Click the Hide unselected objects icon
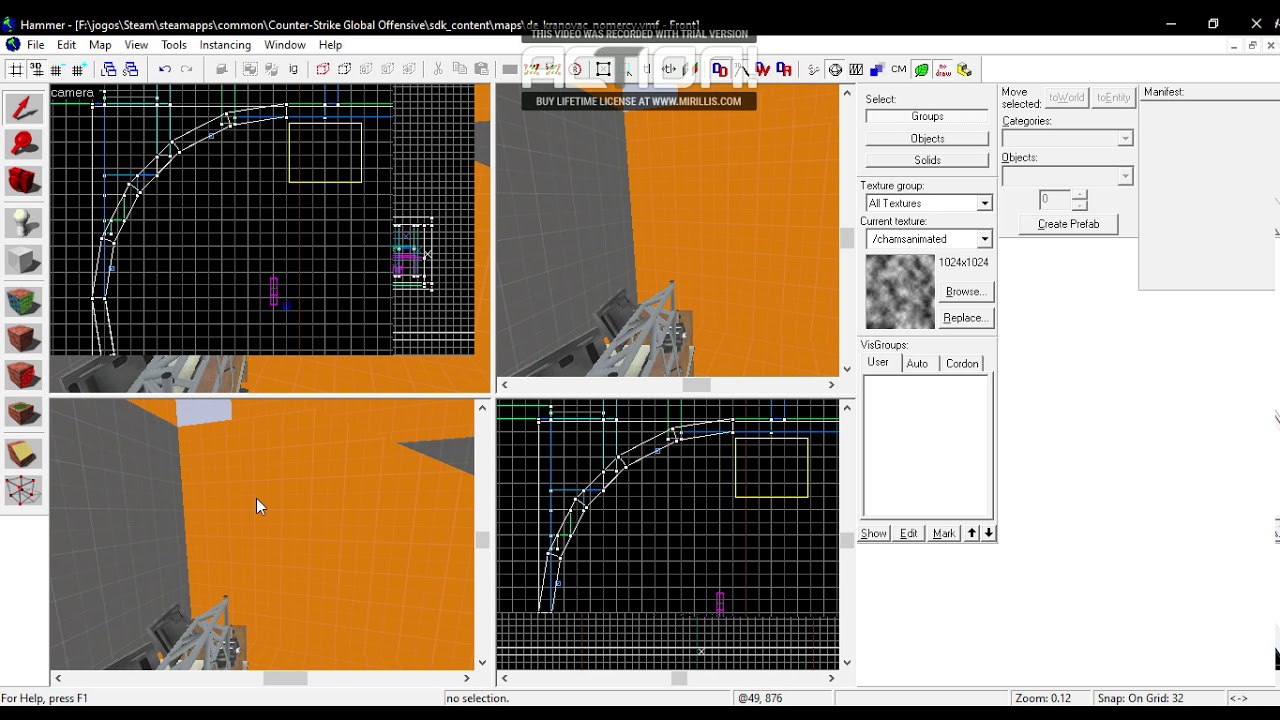 344,69
